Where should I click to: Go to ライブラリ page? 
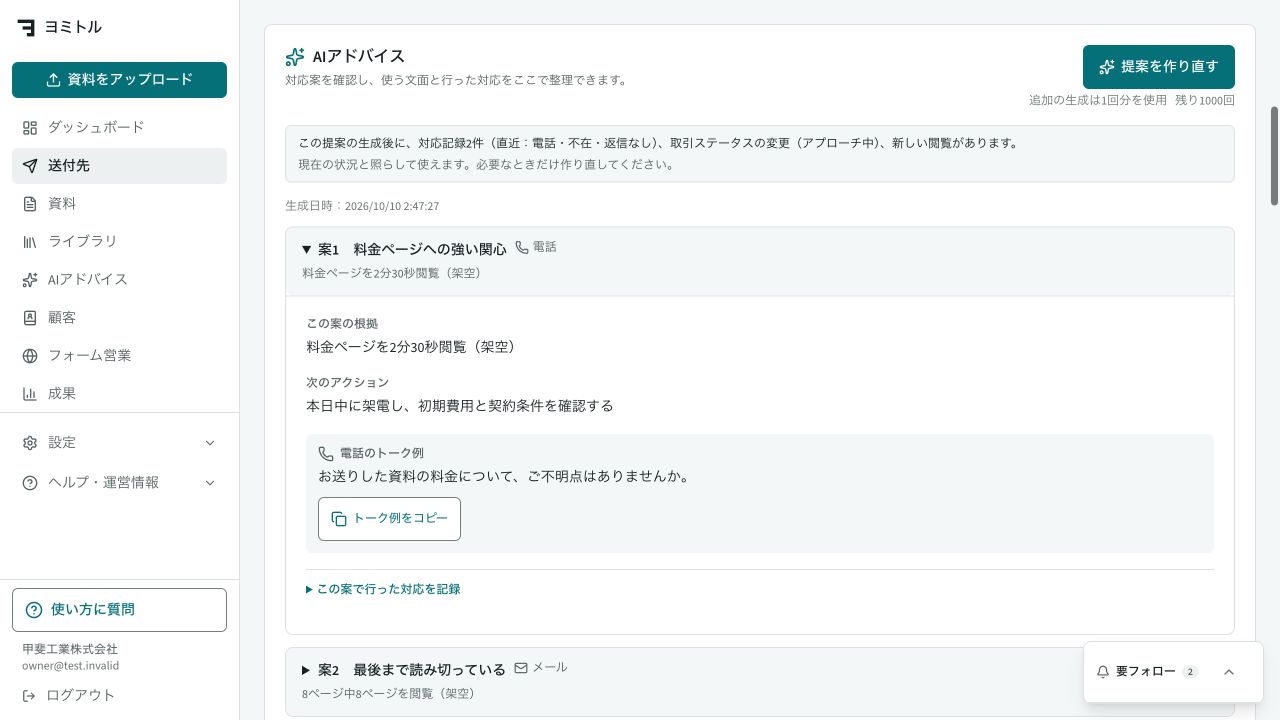(119, 242)
